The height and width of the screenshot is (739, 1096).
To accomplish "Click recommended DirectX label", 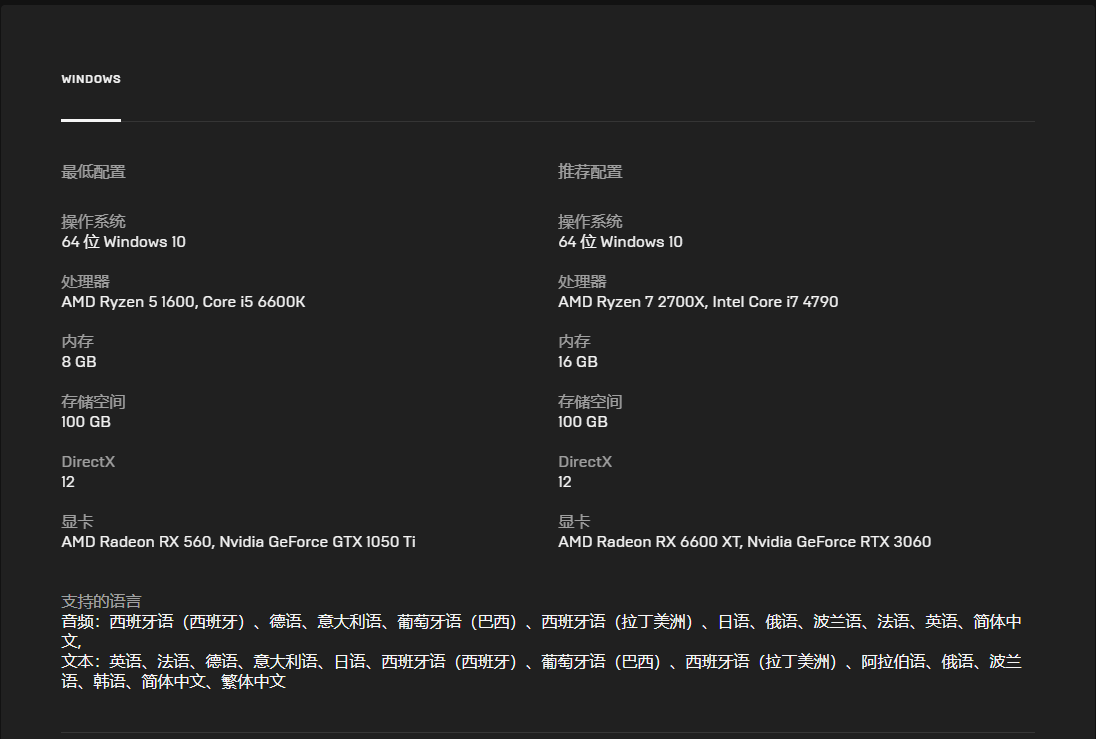I will click(585, 461).
